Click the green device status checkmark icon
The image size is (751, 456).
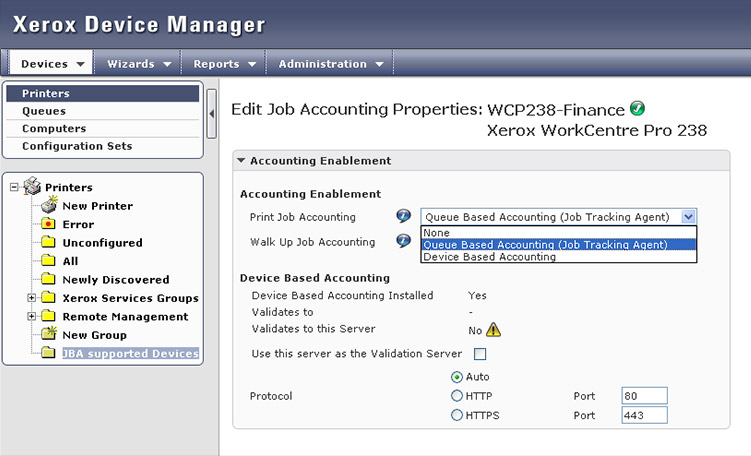(637, 109)
